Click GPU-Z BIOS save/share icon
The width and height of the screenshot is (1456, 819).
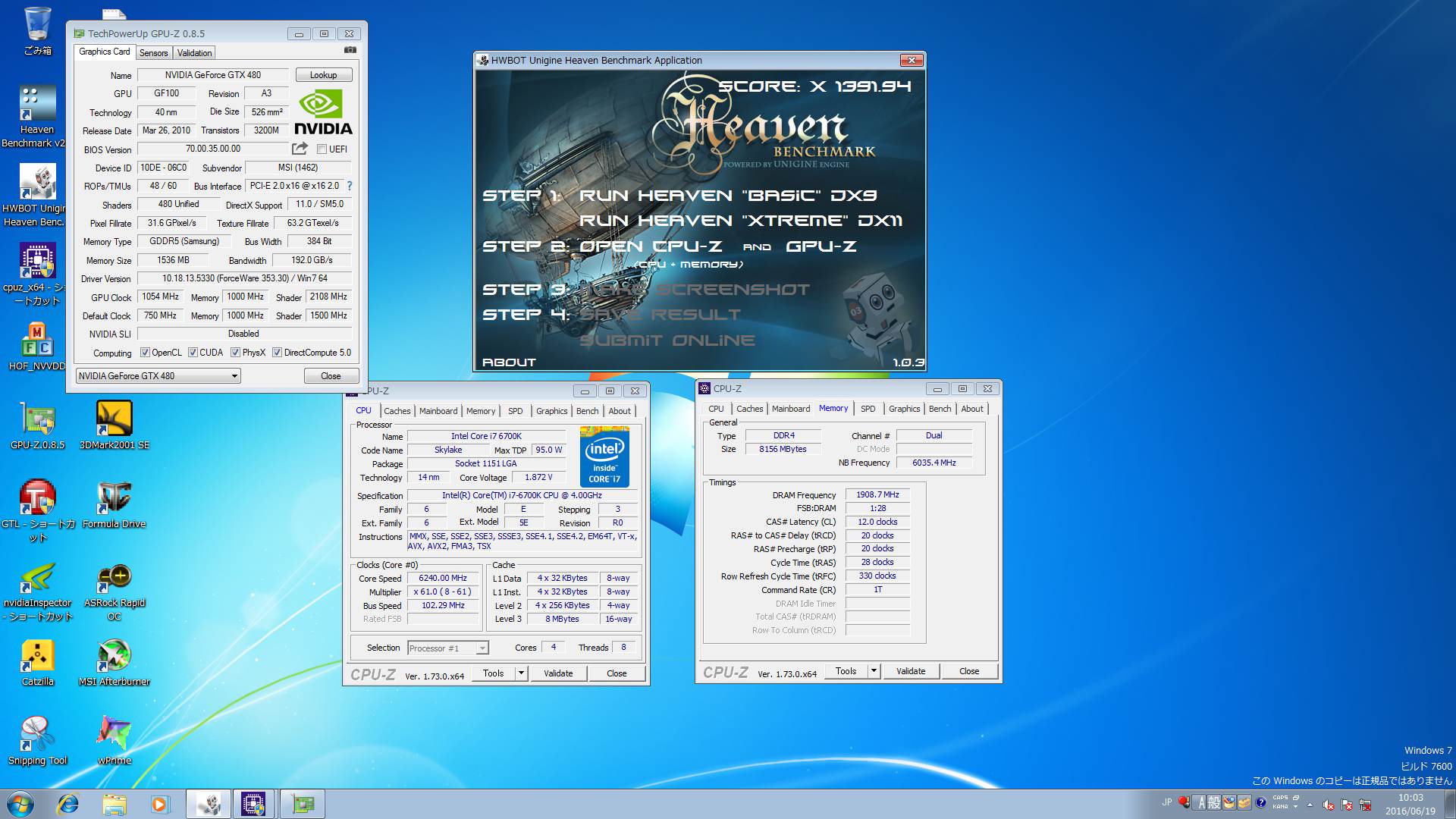point(300,149)
